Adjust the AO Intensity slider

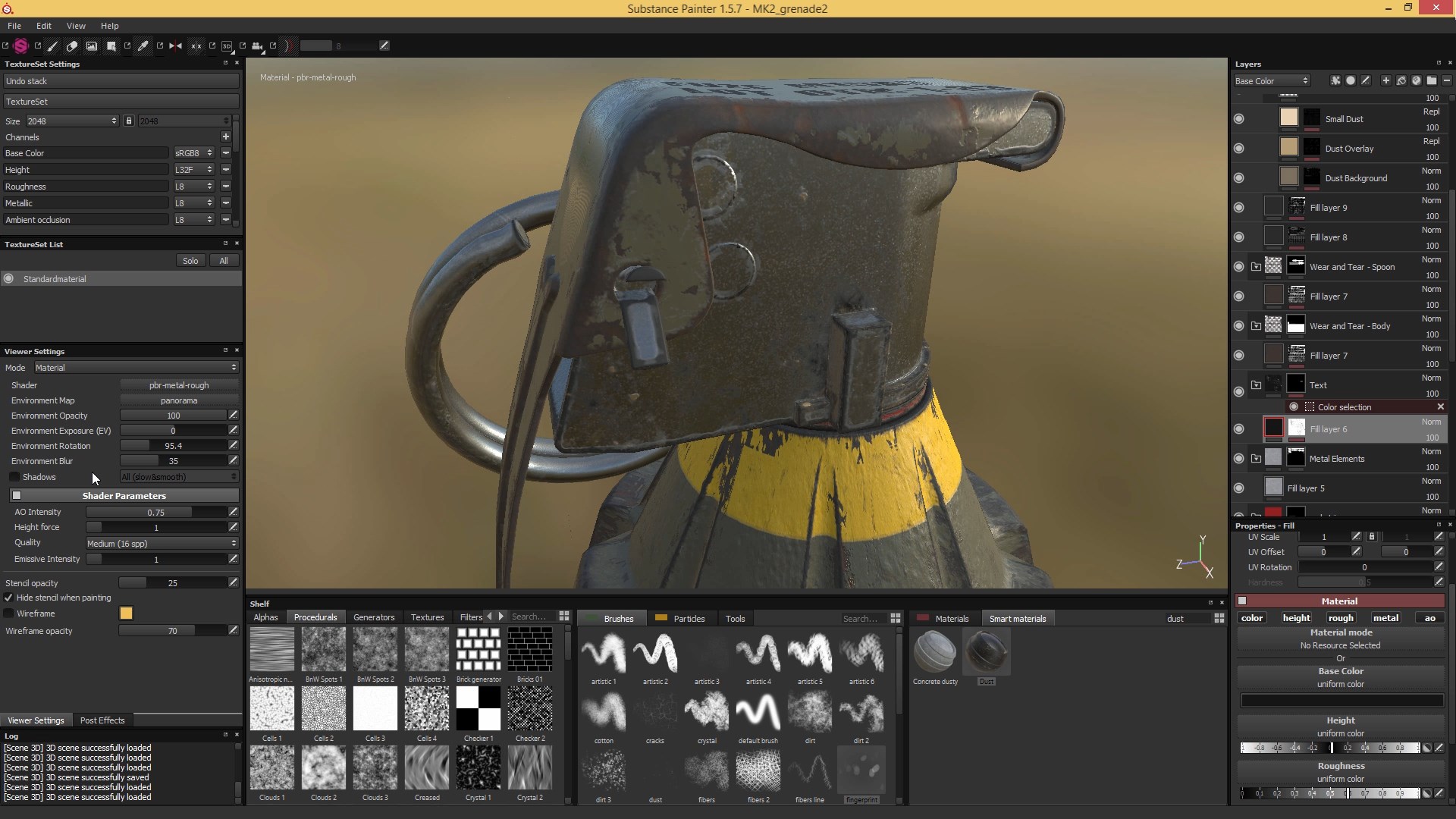coord(156,513)
